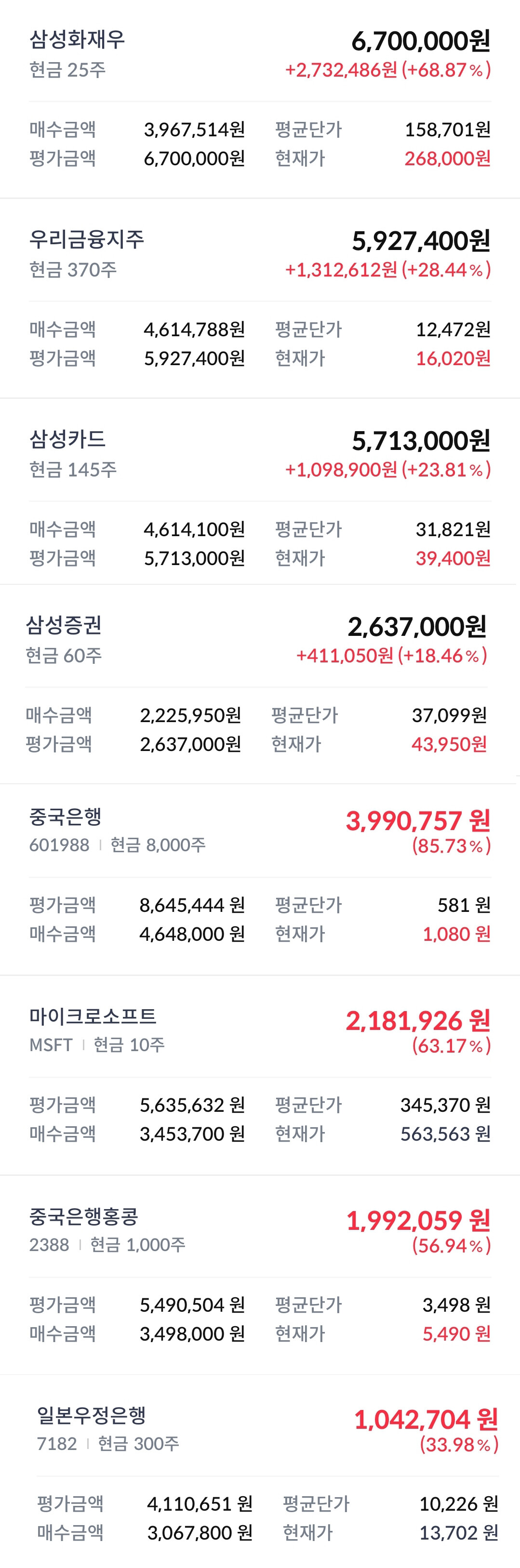Open the 중국은행 601988 stock name
This screenshot has width=520, height=1568.
click(65, 816)
